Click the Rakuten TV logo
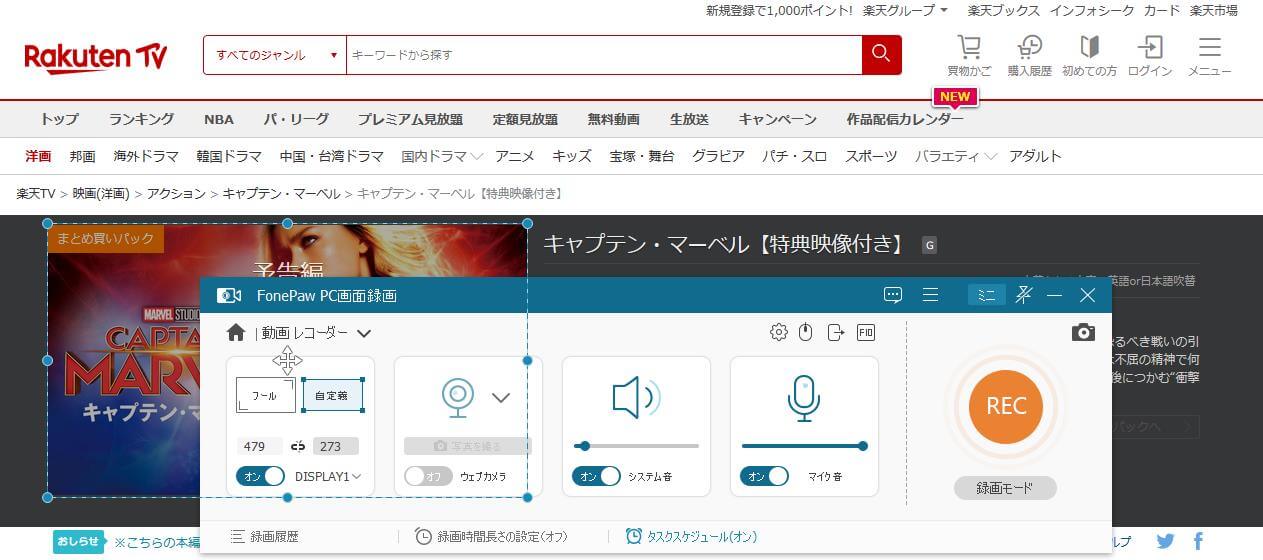 click(x=96, y=57)
